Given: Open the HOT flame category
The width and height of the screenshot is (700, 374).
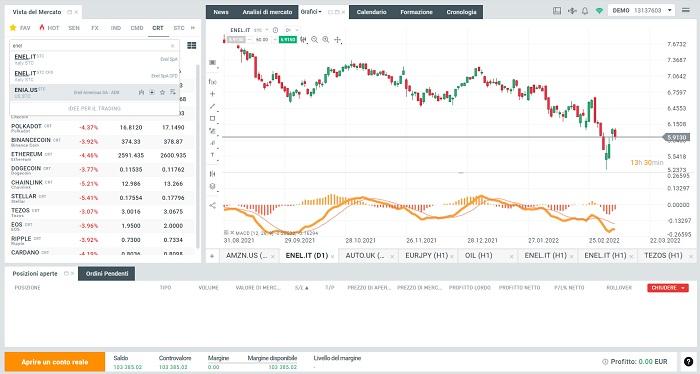Looking at the screenshot, I should click(x=49, y=28).
